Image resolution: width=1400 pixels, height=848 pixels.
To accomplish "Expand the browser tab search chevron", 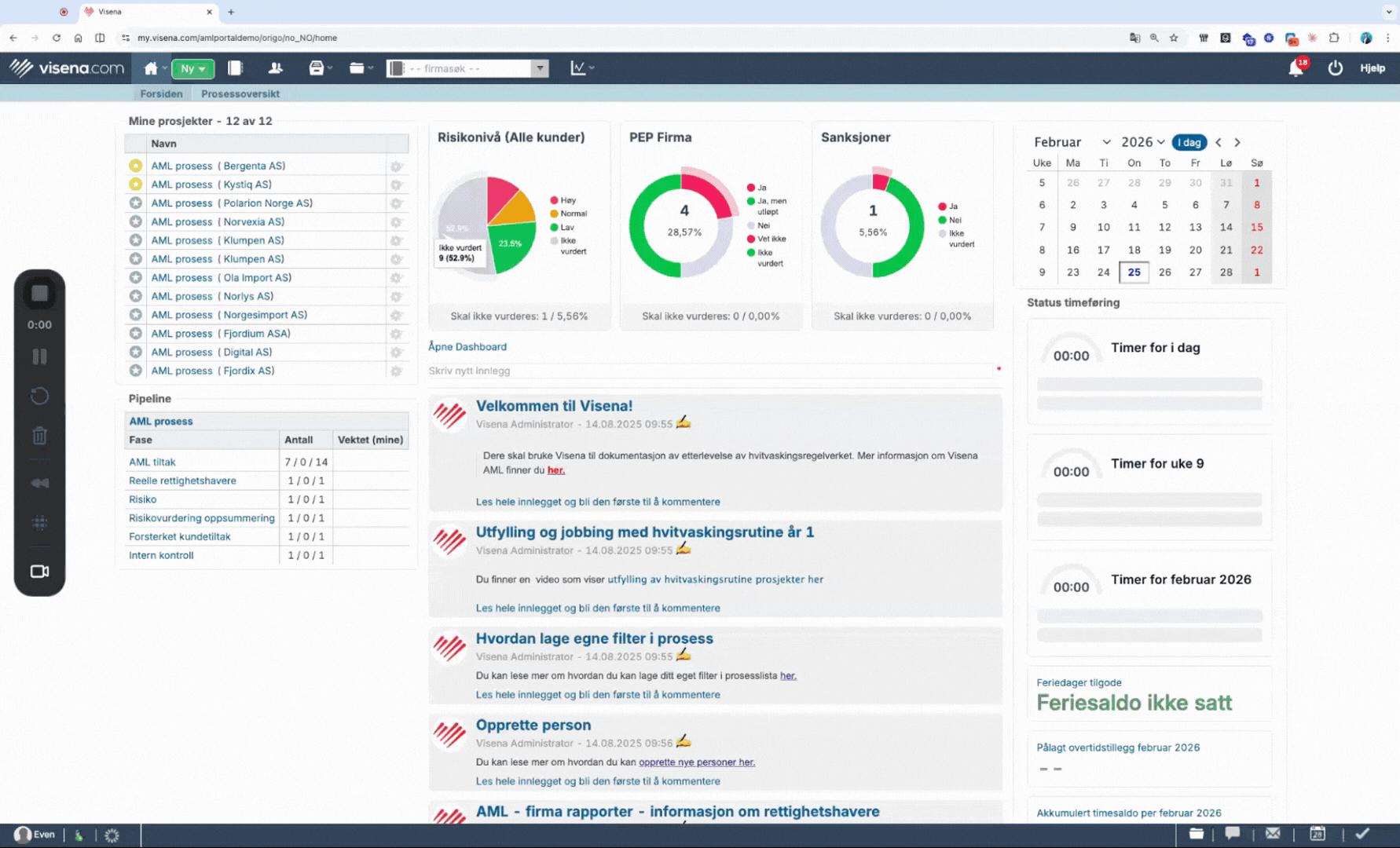I will tap(1388, 12).
